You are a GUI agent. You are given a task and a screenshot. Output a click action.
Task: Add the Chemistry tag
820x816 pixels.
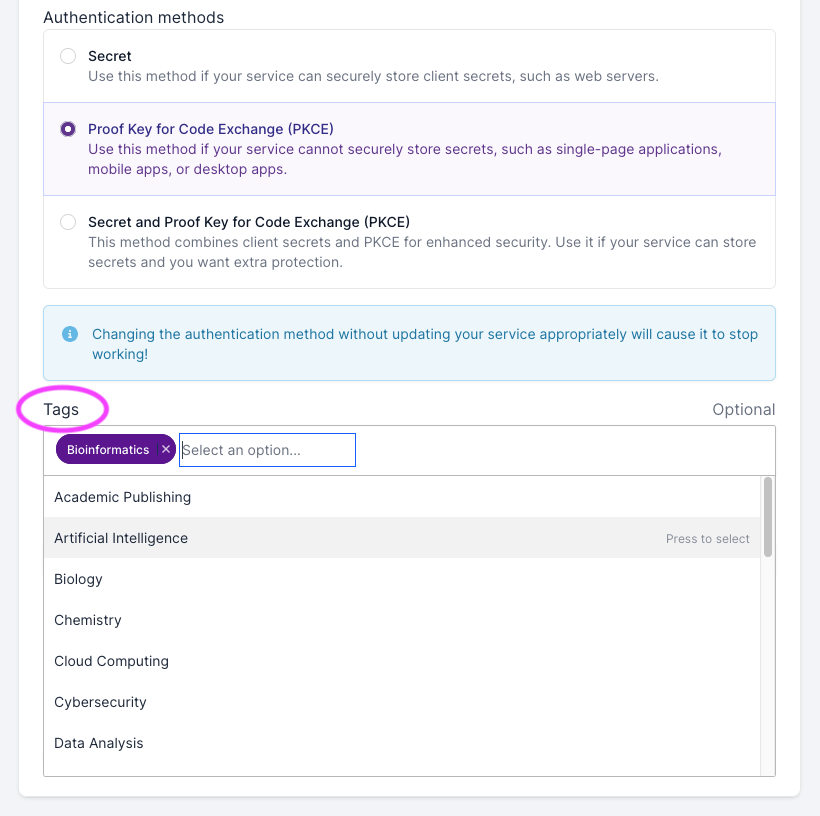[87, 620]
